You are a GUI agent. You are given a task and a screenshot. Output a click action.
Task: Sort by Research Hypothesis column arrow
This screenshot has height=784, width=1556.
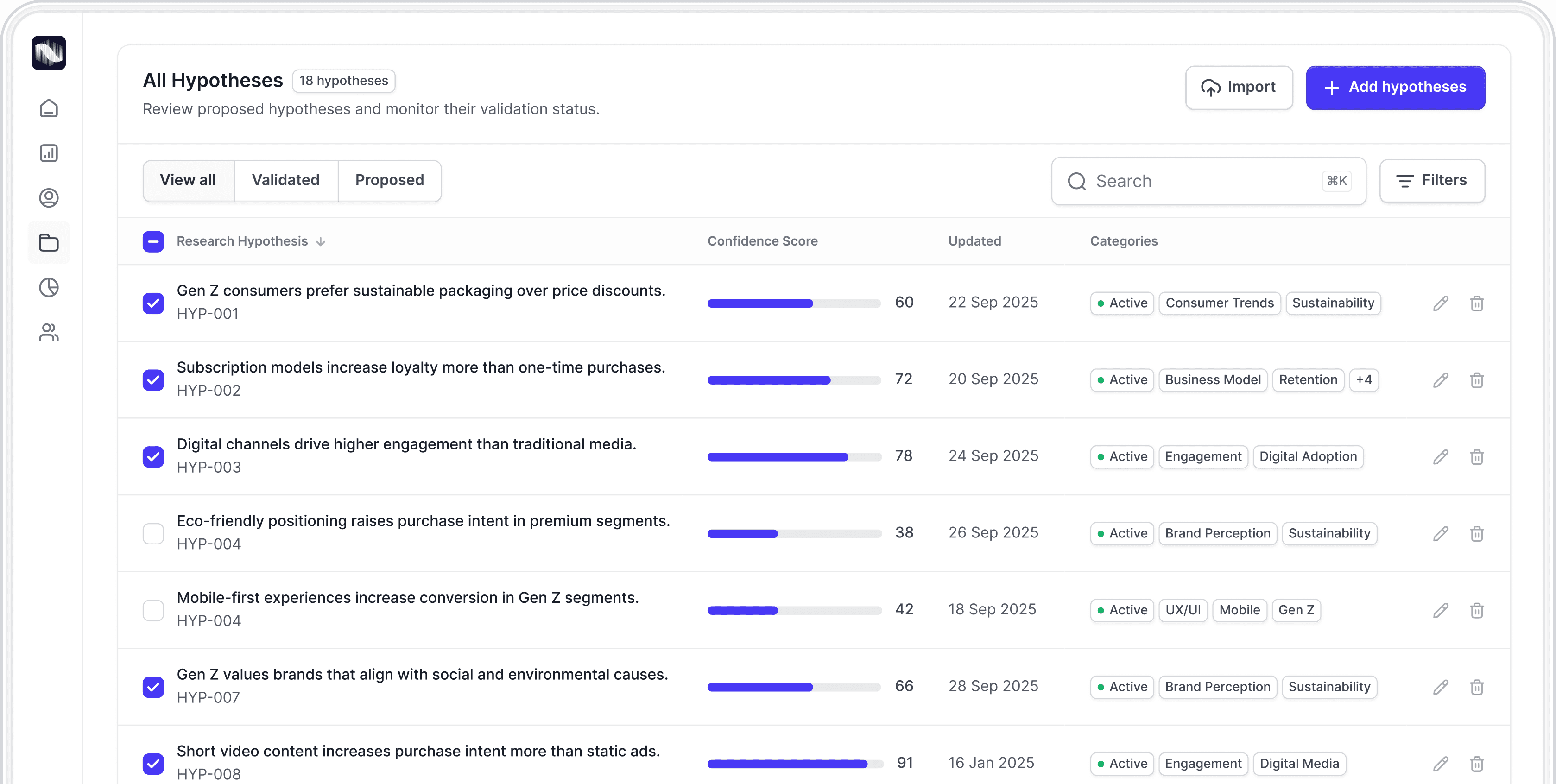(x=321, y=241)
